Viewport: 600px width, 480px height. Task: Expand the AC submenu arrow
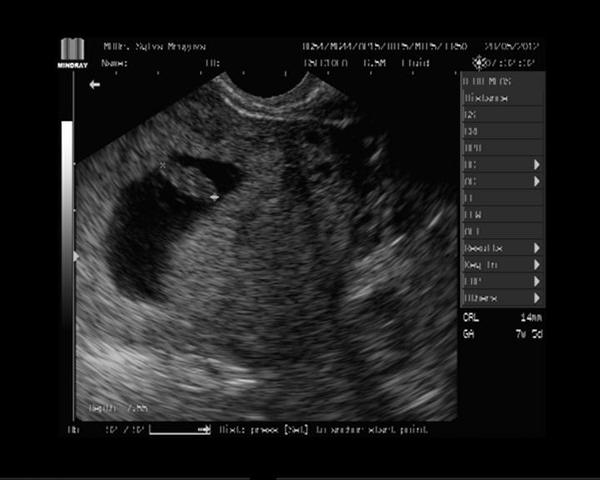point(537,181)
